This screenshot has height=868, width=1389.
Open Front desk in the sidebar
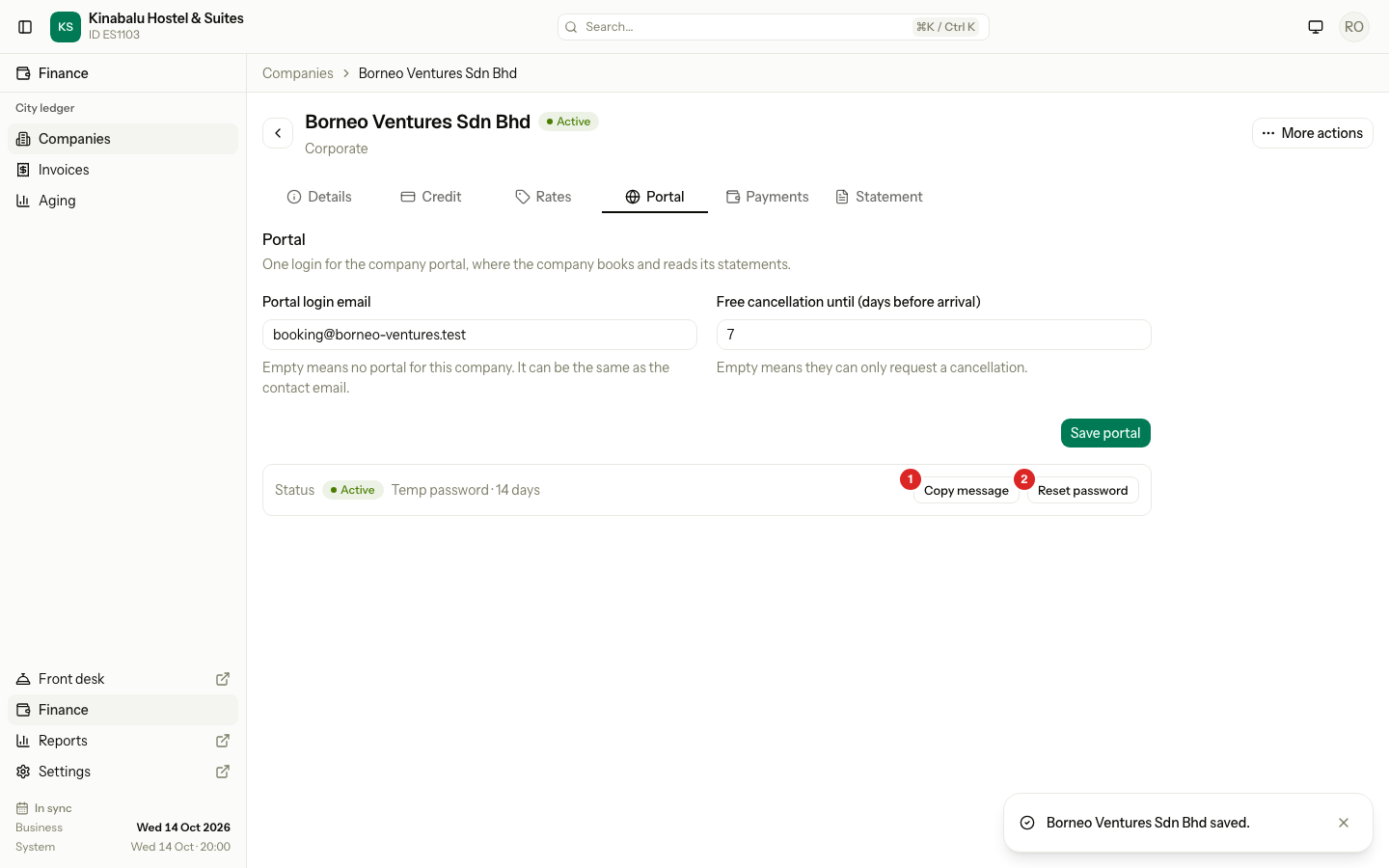pos(123,679)
